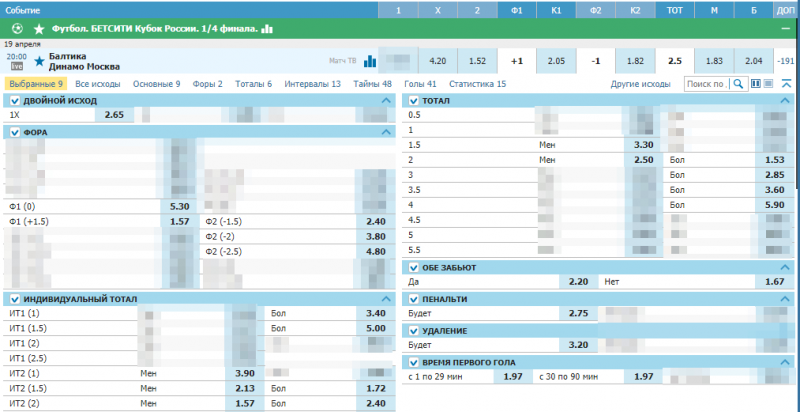Uncheck the ДВОЙНОЙ ИСХОД checkbox
Image resolution: width=800 pixels, height=412 pixels.
click(14, 101)
